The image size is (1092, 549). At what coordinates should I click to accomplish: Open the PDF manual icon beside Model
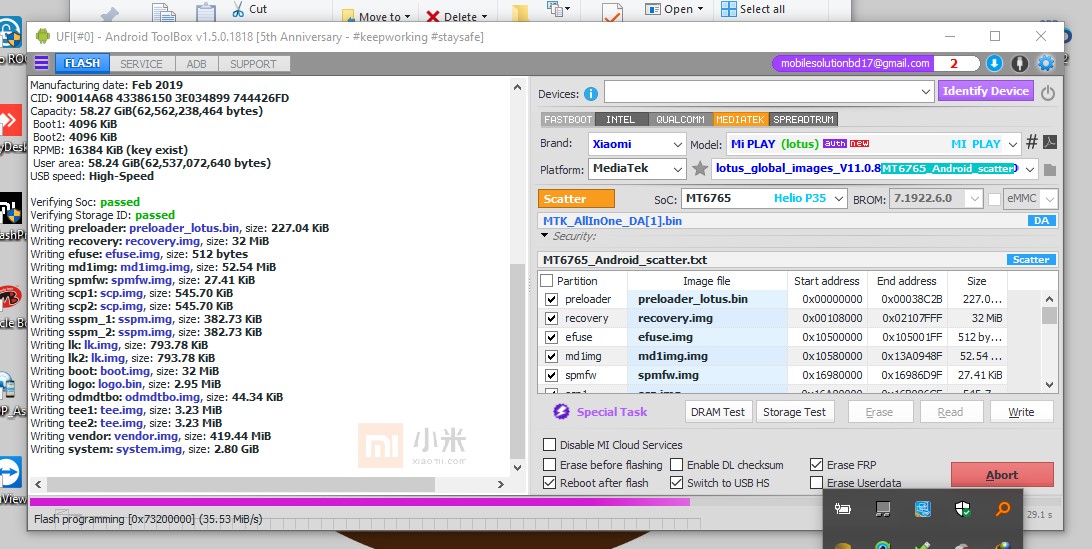(1050, 143)
